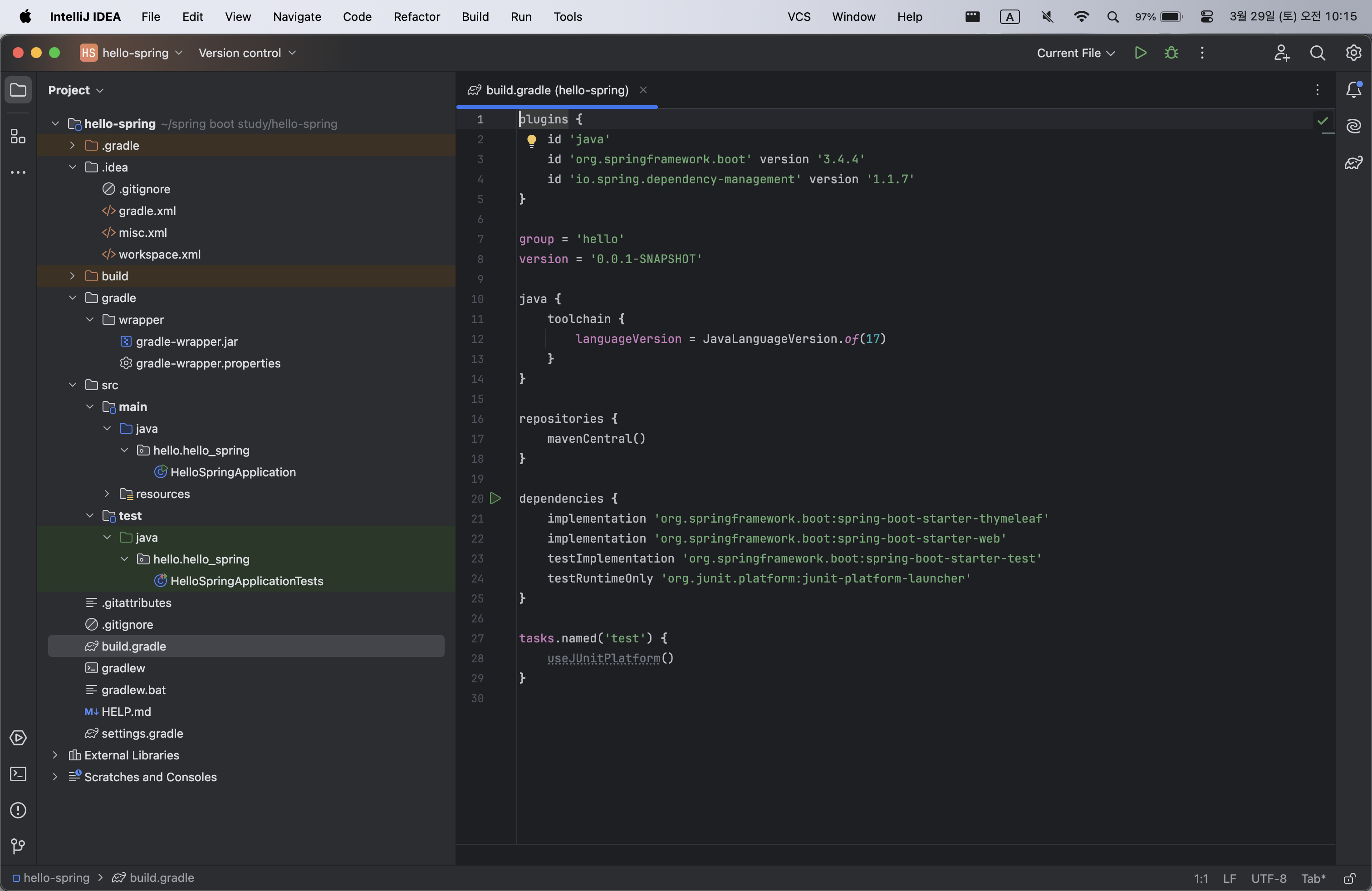Click build.gradle breadcrumb in status bar

click(x=153, y=878)
